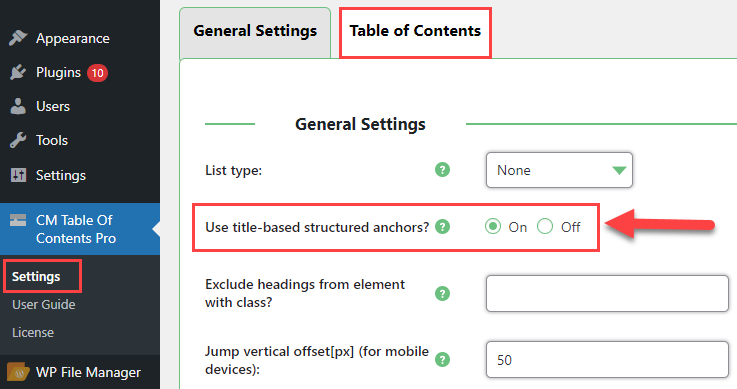737x389 pixels.
Task: Open the User Guide submenu link
Action: tap(44, 304)
